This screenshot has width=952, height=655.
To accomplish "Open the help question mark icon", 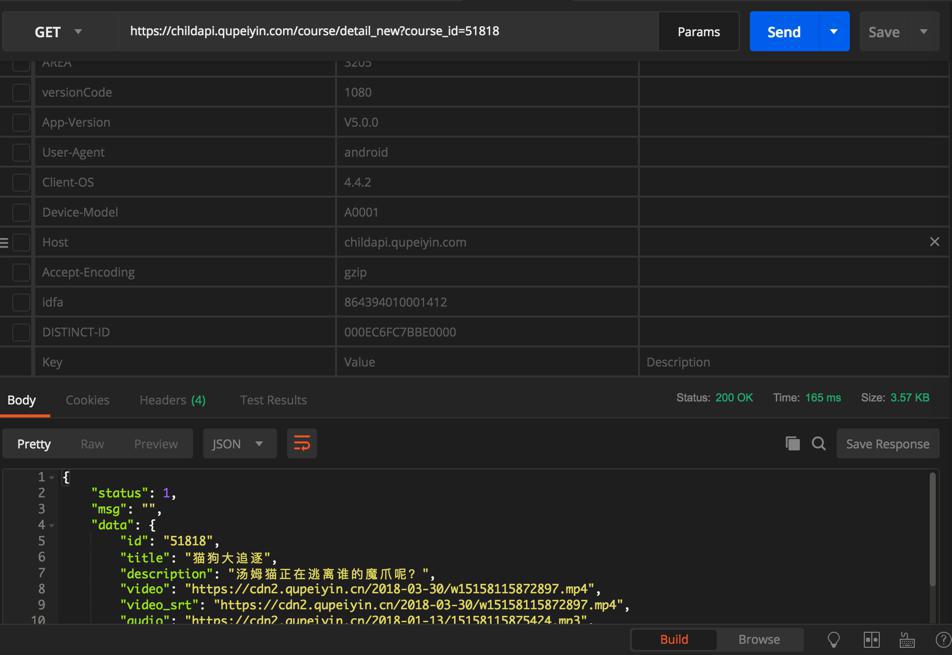I will tap(942, 640).
